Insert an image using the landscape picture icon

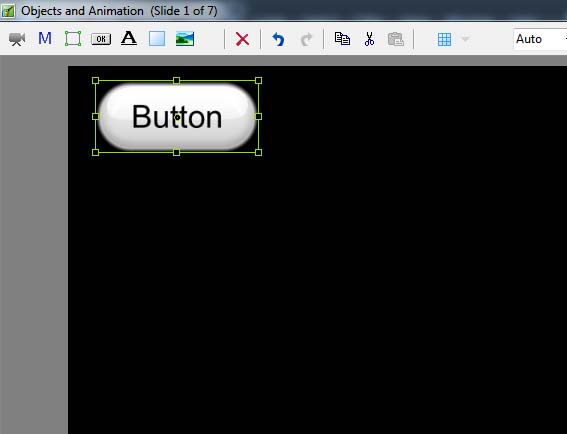[x=185, y=39]
